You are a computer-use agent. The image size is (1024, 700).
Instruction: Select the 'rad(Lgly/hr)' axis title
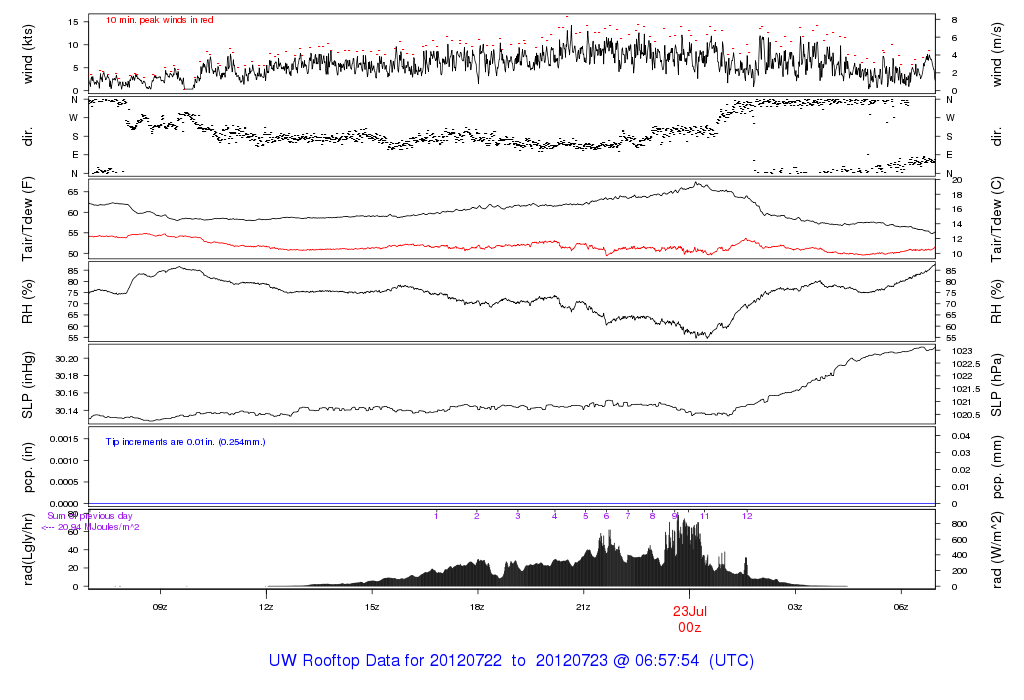coord(27,549)
